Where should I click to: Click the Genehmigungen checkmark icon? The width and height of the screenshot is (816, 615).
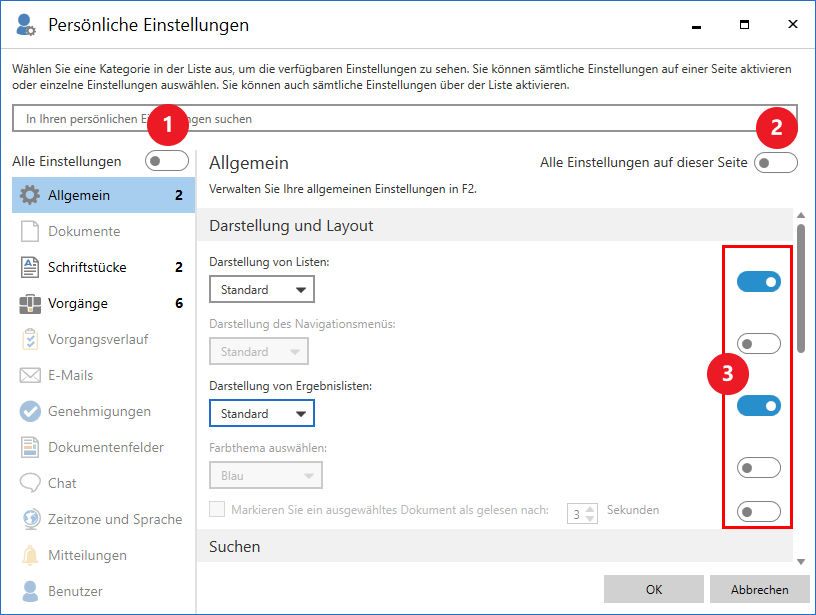coord(30,411)
